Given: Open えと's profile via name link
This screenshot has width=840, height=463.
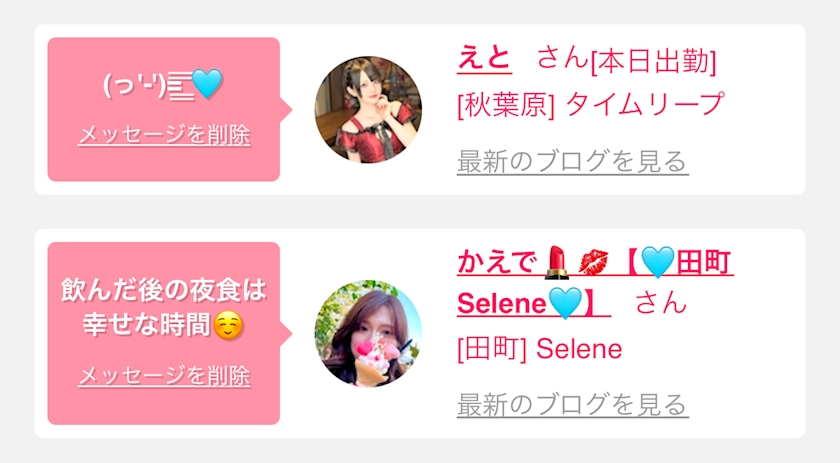Looking at the screenshot, I should (484, 57).
